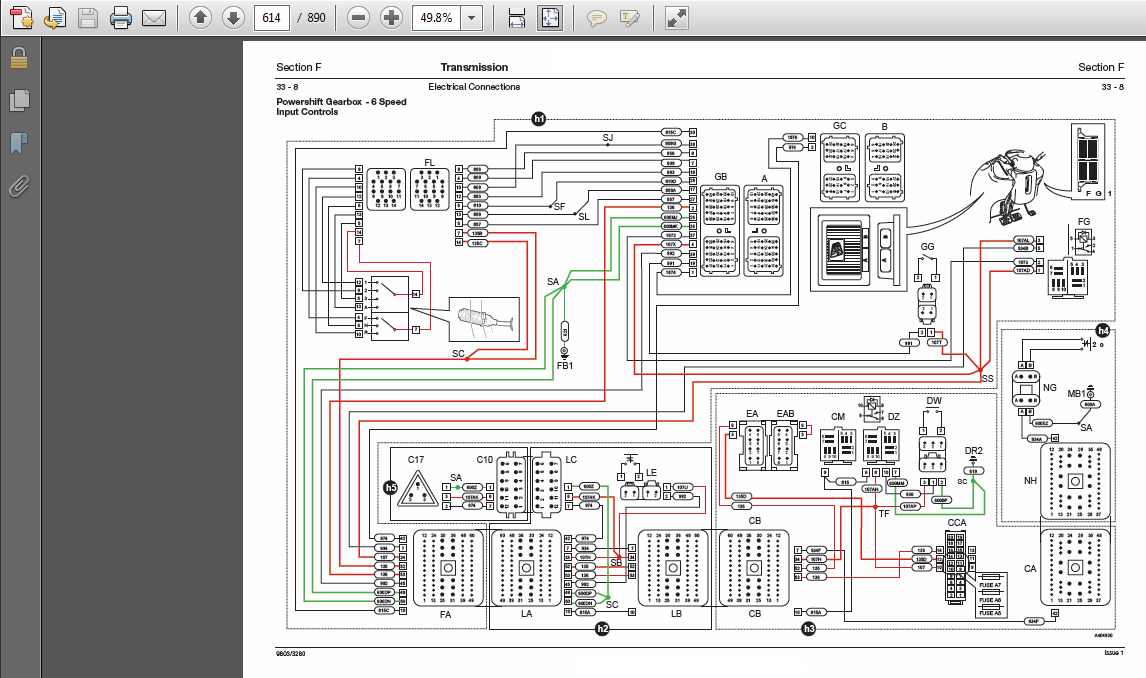
Task: Click the Create PDF icon
Action: [x=21, y=18]
